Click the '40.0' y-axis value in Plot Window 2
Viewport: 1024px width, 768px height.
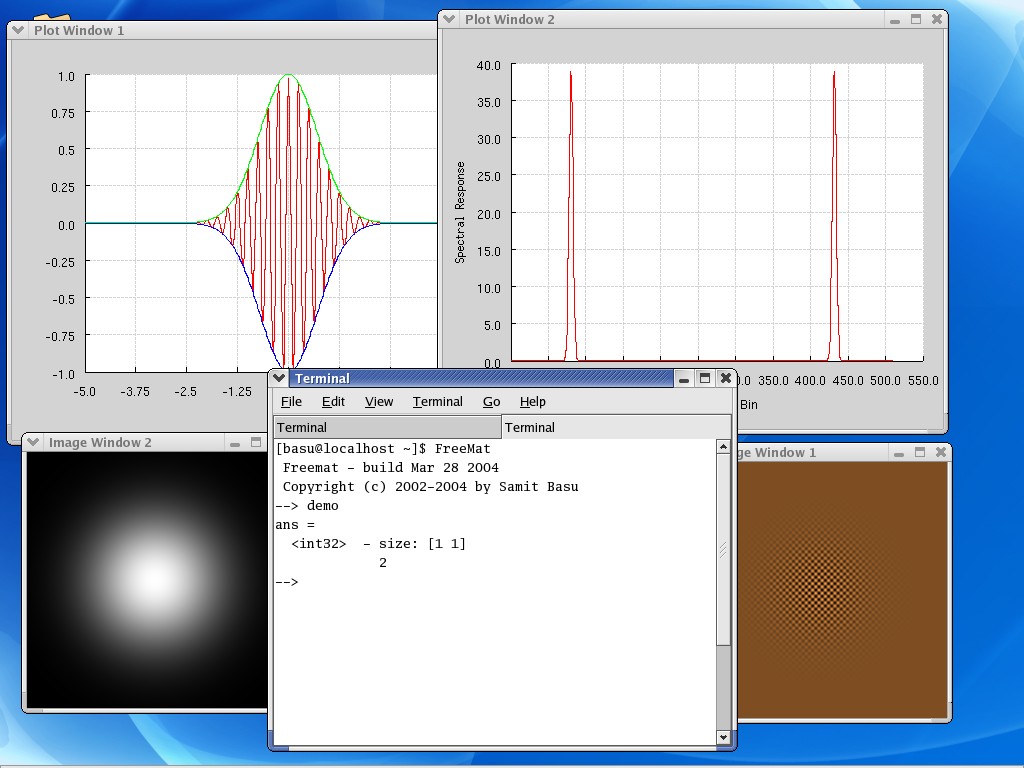488,65
